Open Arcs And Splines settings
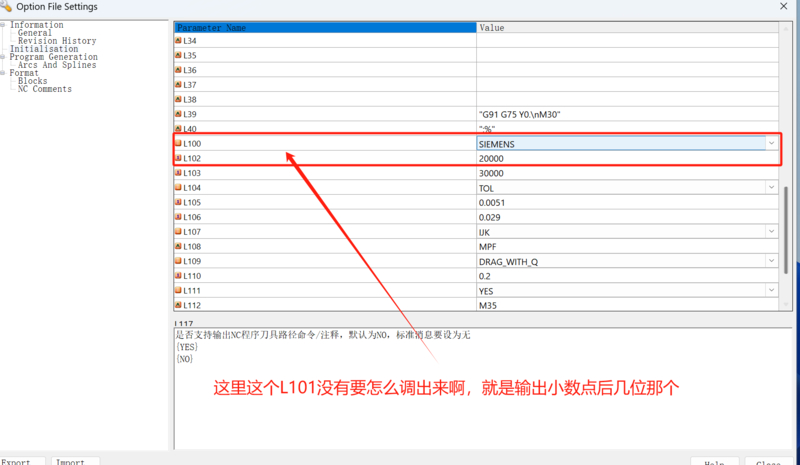The image size is (800, 465). click(57, 65)
